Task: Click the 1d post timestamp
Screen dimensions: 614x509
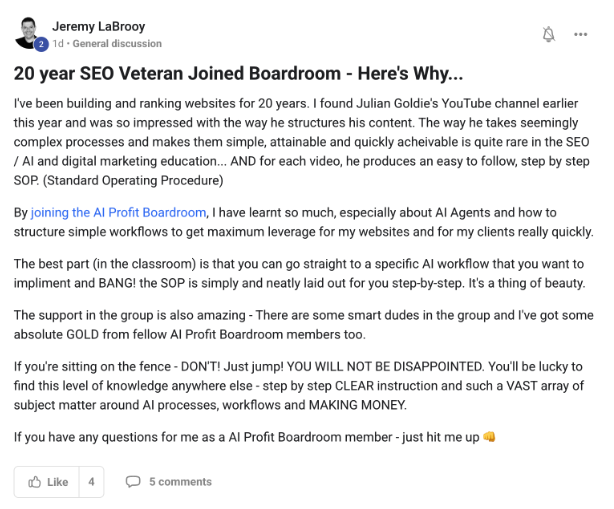Action: tap(59, 44)
